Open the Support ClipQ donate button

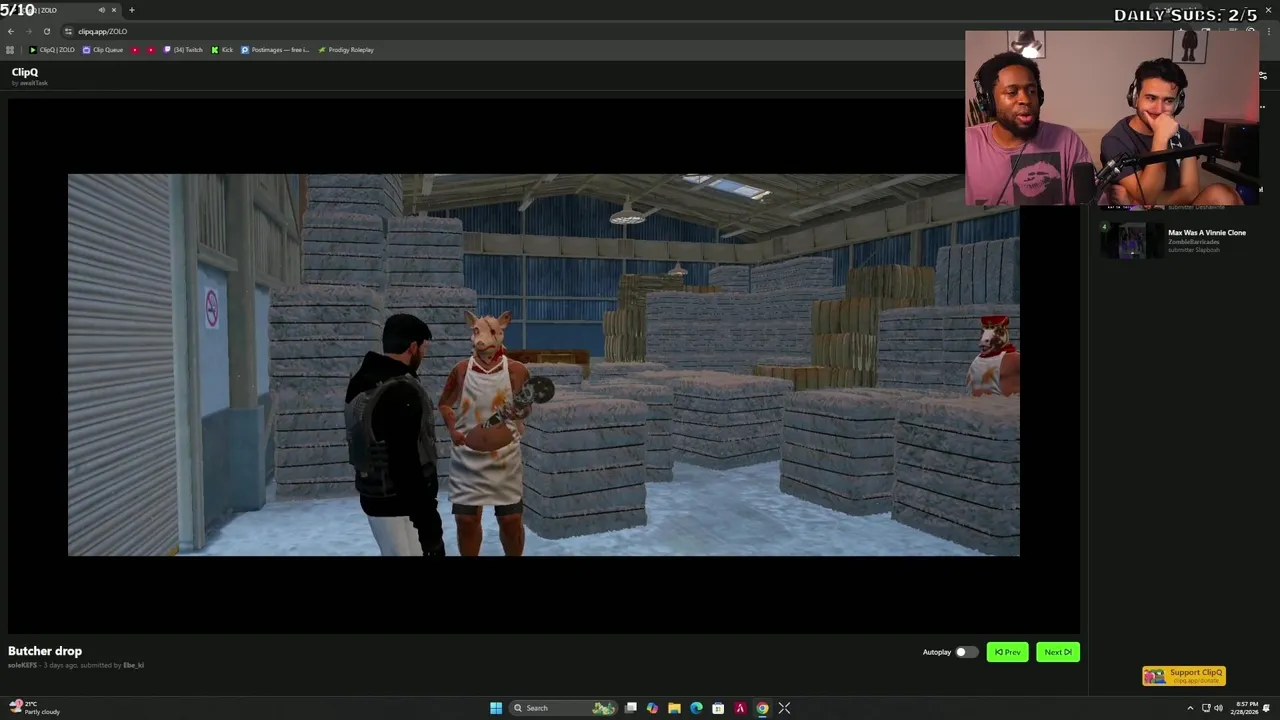click(x=1184, y=676)
